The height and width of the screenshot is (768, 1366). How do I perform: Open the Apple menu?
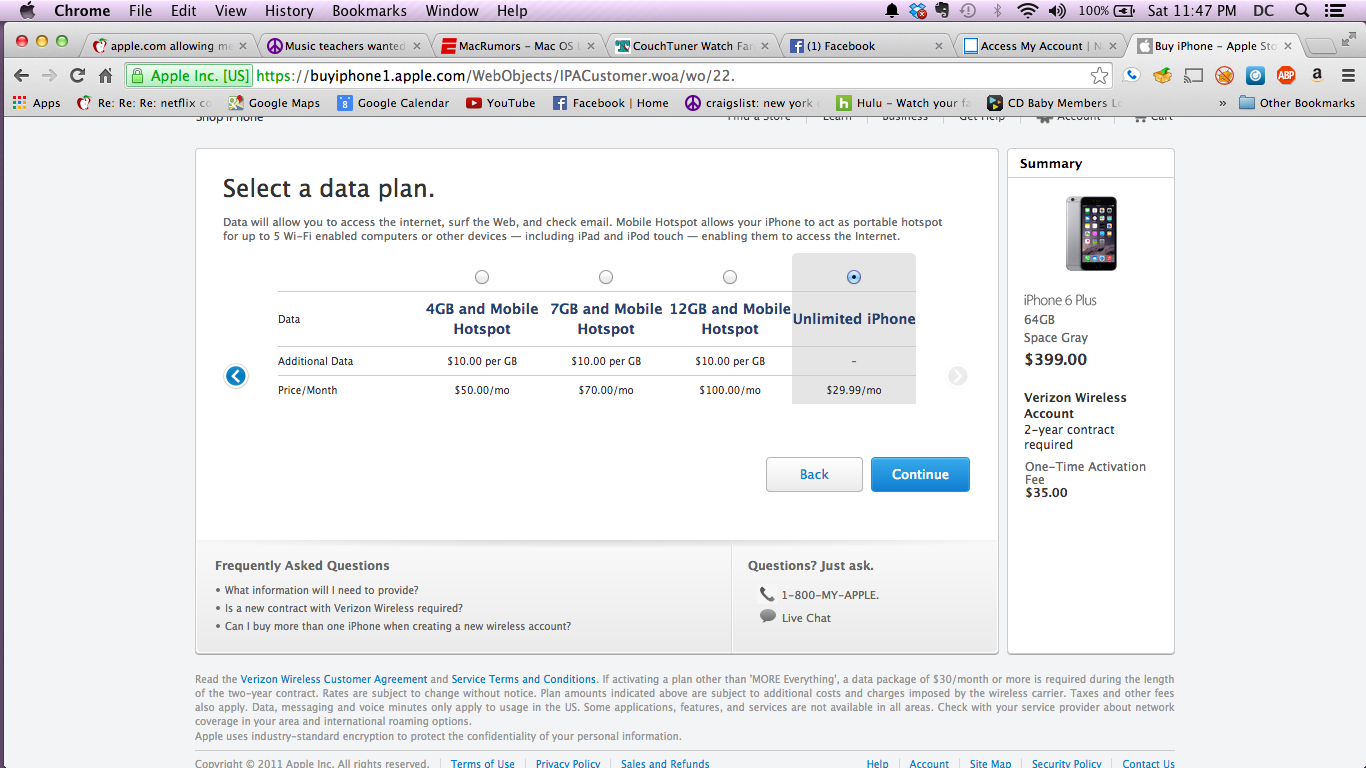pos(27,11)
